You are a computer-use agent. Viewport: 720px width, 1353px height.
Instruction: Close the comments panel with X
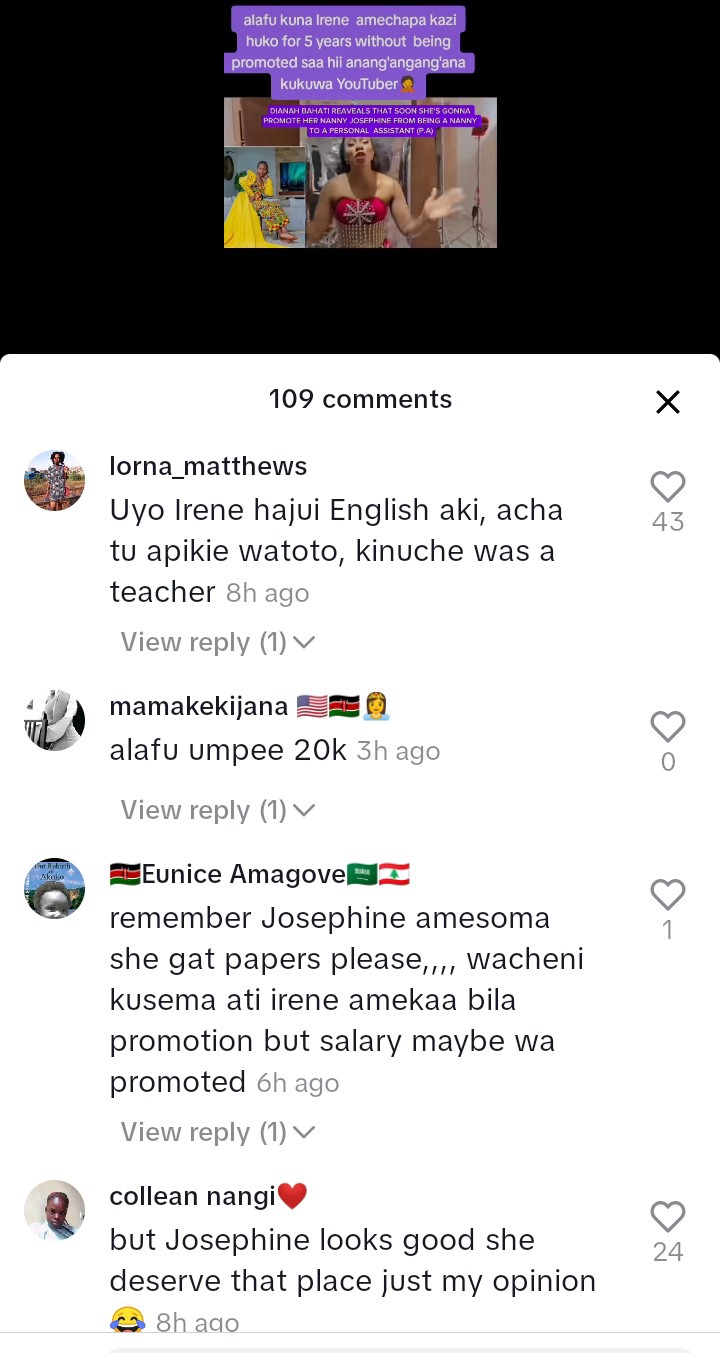tap(667, 402)
